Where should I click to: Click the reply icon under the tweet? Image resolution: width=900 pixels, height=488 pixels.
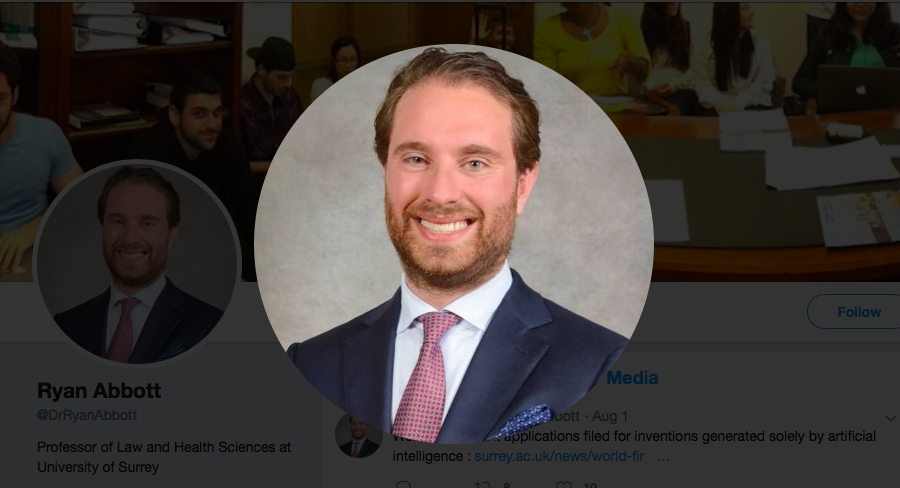(x=404, y=485)
